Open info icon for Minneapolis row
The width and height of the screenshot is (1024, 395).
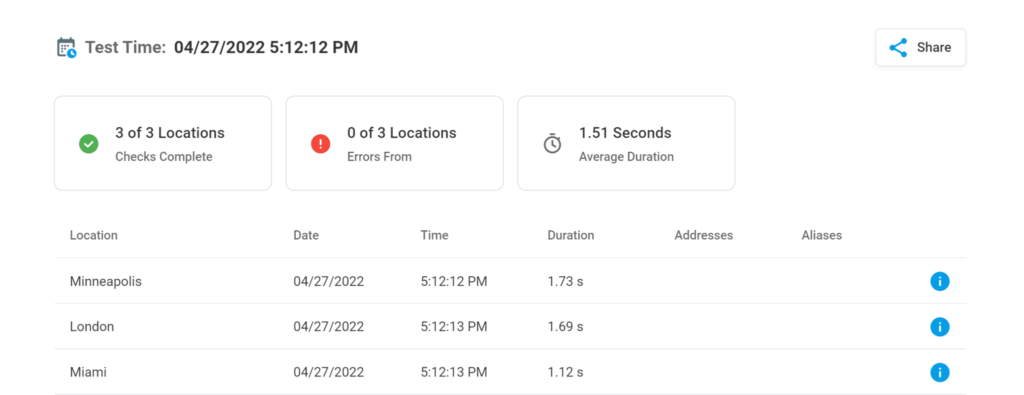pos(940,281)
